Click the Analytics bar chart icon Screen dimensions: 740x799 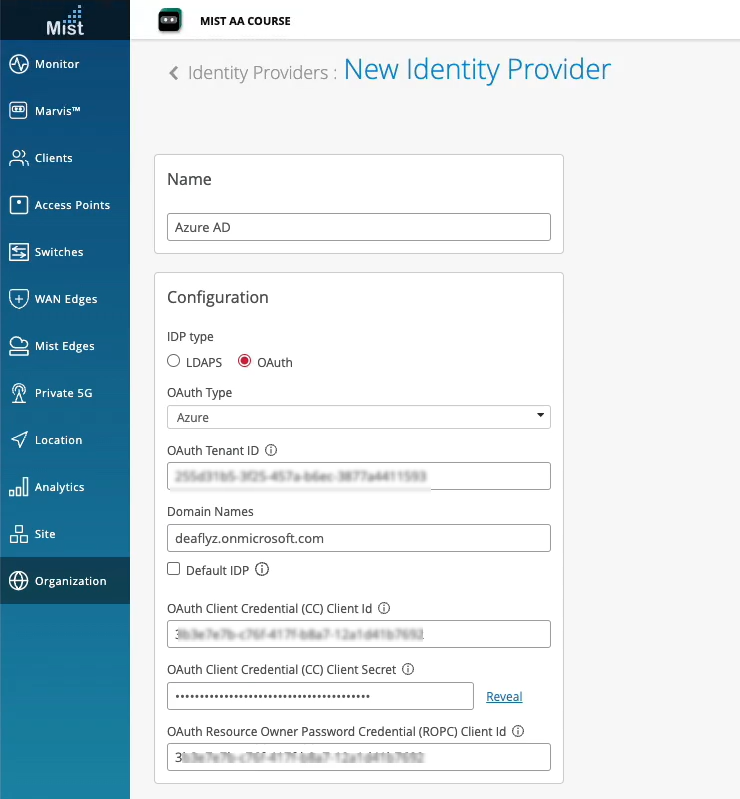[x=19, y=487]
